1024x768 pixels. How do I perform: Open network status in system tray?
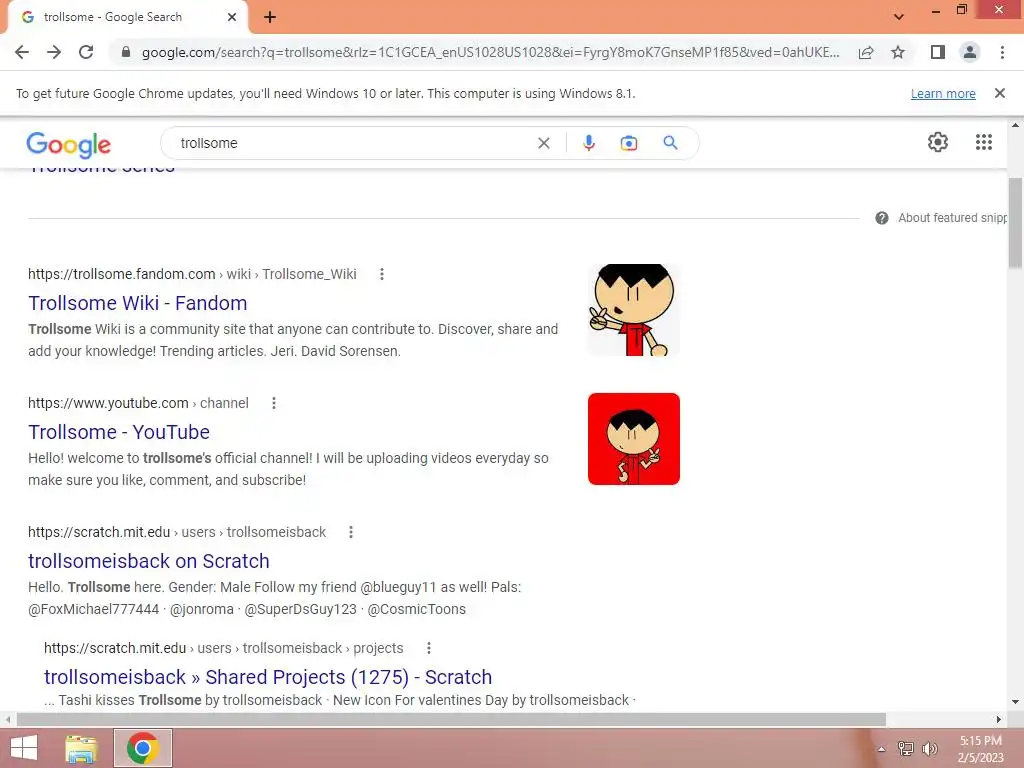pos(905,748)
